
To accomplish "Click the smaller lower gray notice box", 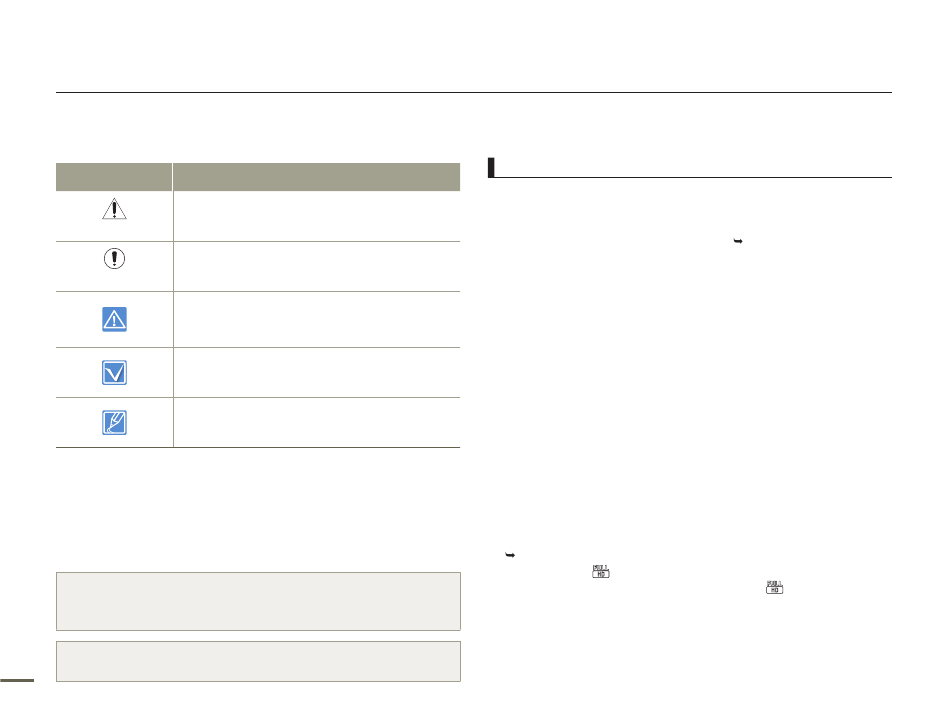I will tap(259, 662).
